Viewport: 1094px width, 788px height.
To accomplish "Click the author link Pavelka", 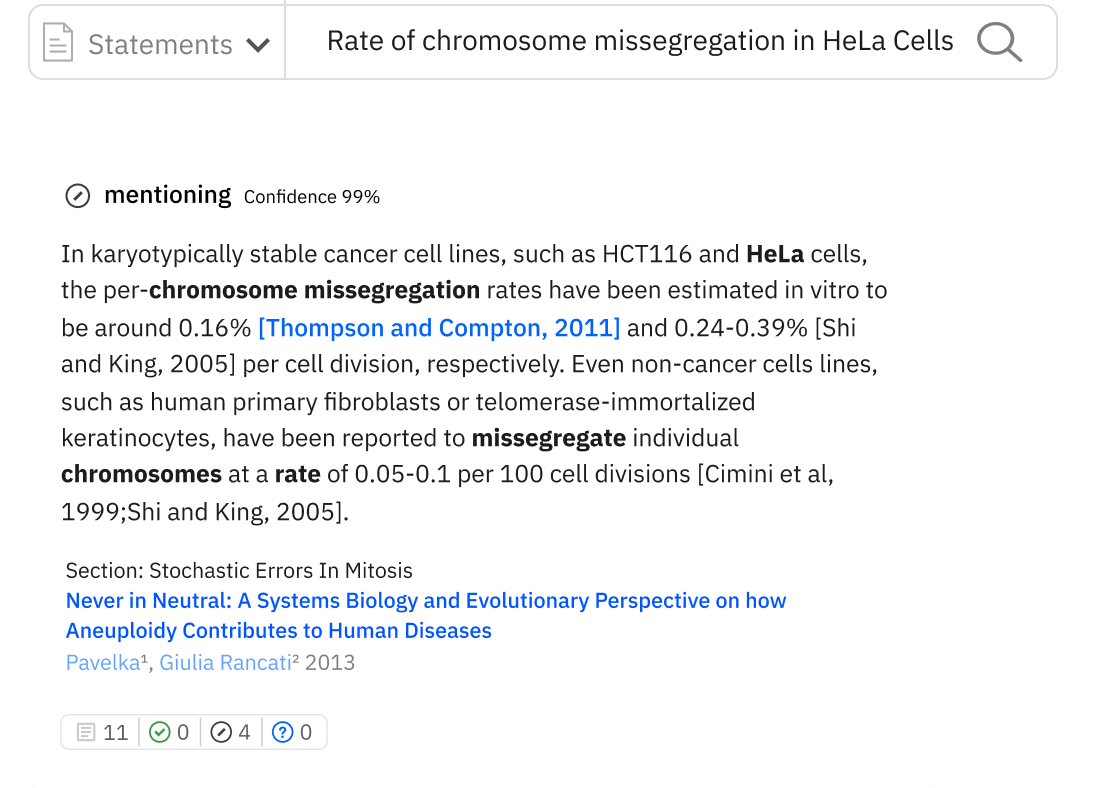I will tap(97, 662).
